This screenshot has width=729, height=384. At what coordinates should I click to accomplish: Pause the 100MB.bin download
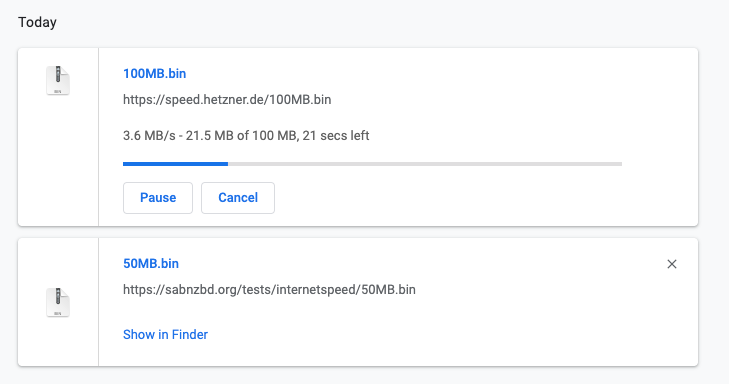pos(158,198)
